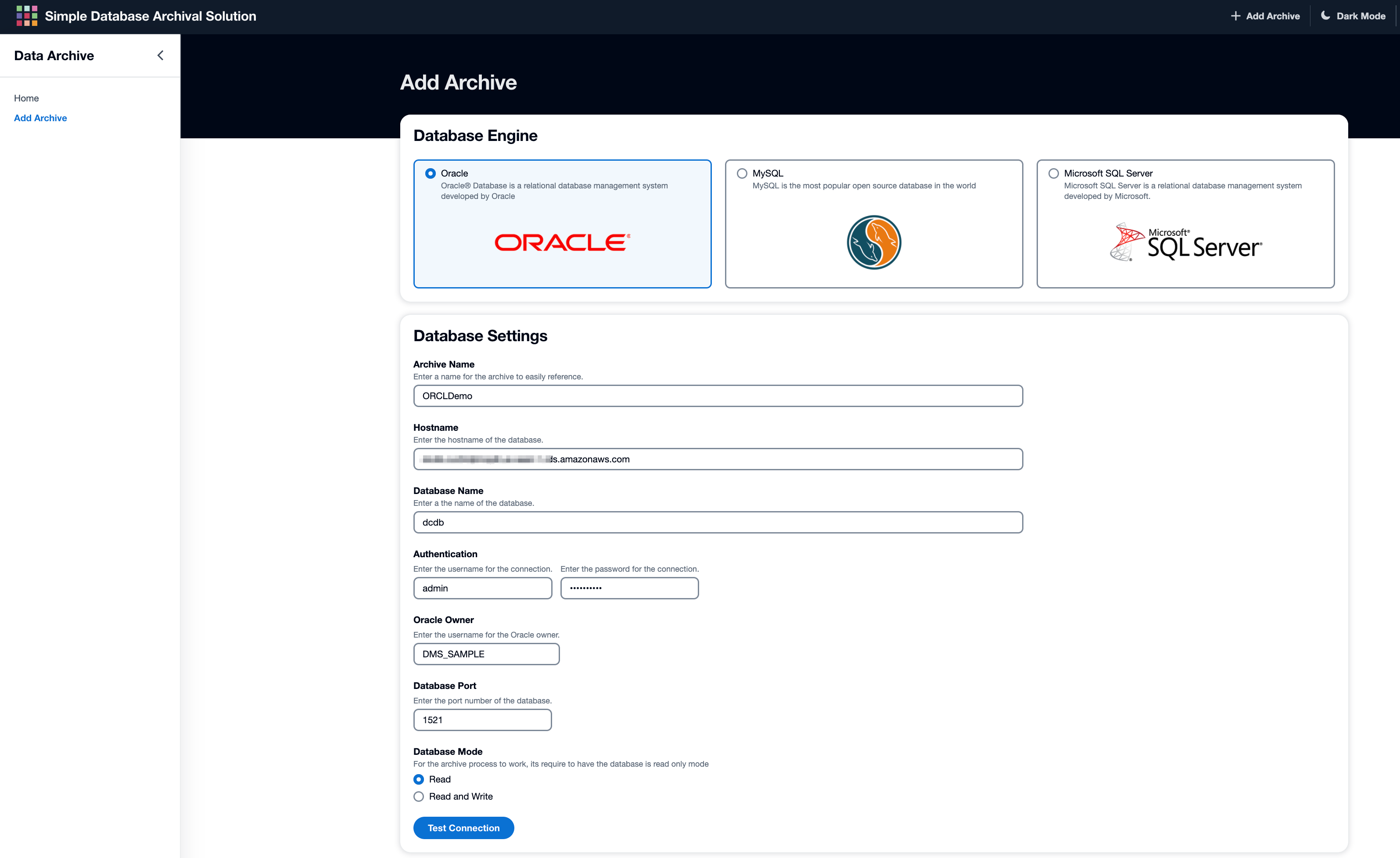Click the Oracle logo in the engine card
This screenshot has height=858, width=1400.
pos(561,242)
